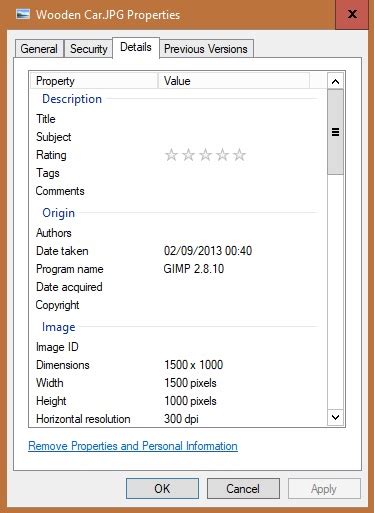
Task: Close the Wooden Car.JPG Properties dialog
Action: 352,14
